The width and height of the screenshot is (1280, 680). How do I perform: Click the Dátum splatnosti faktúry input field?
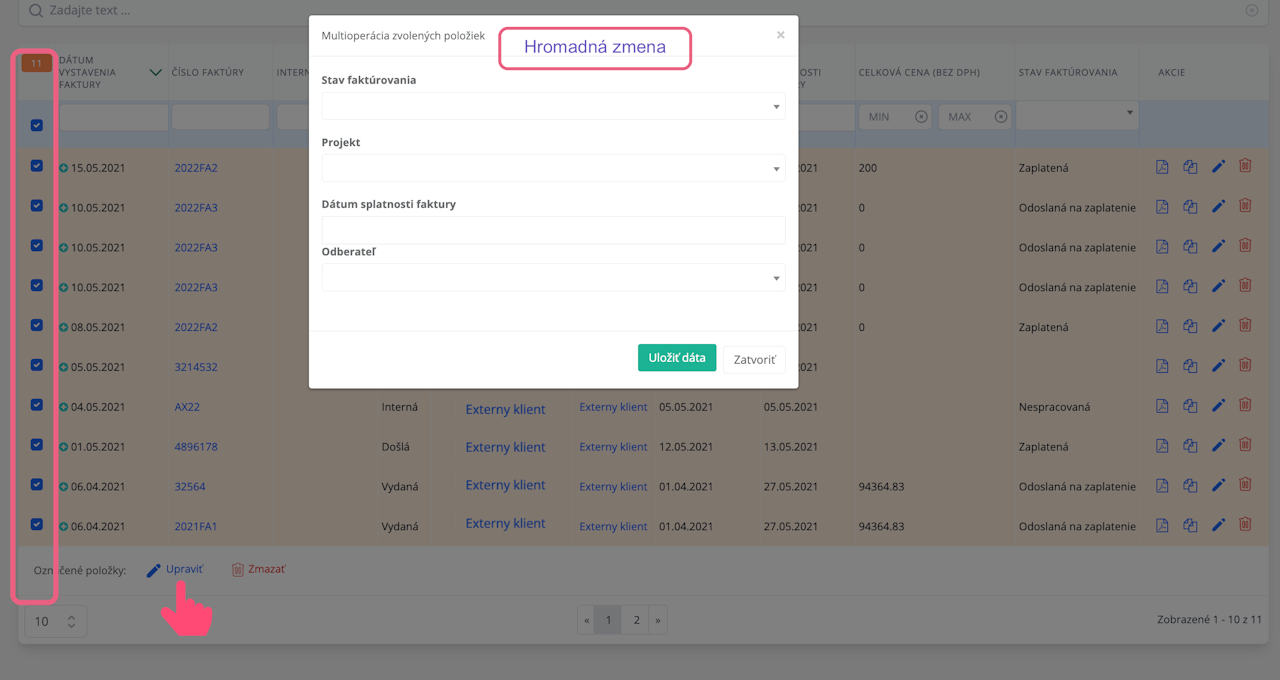pos(553,230)
